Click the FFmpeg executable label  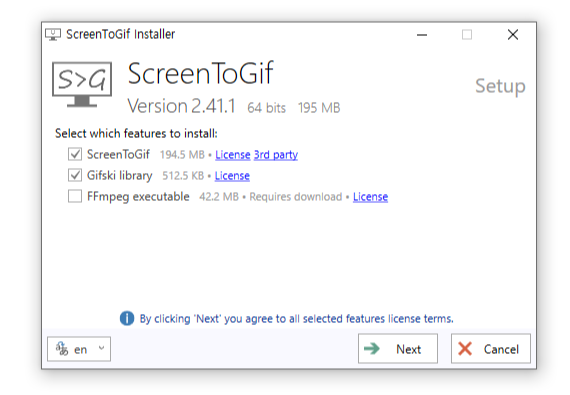point(138,197)
